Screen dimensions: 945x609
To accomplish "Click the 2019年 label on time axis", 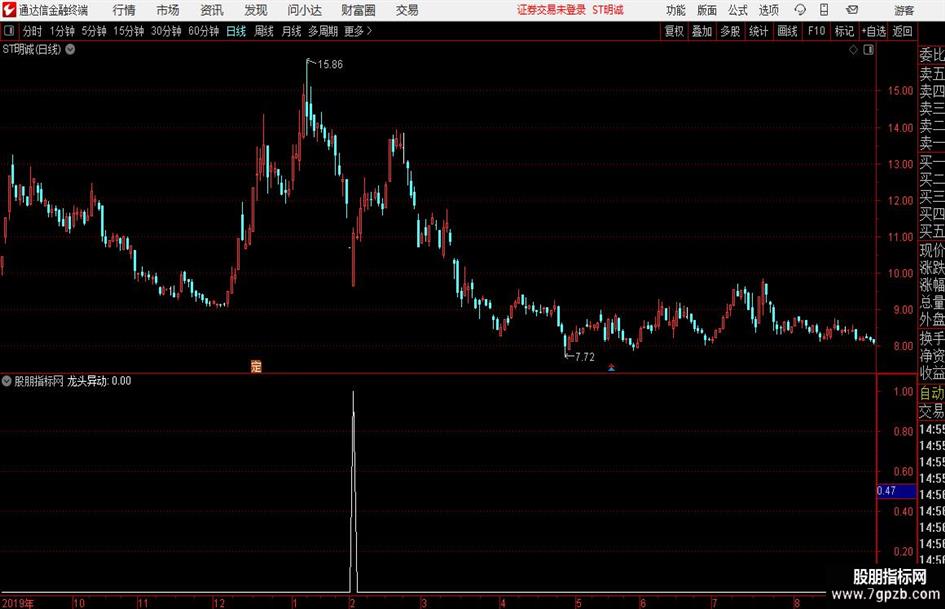I will pyautogui.click(x=18, y=603).
